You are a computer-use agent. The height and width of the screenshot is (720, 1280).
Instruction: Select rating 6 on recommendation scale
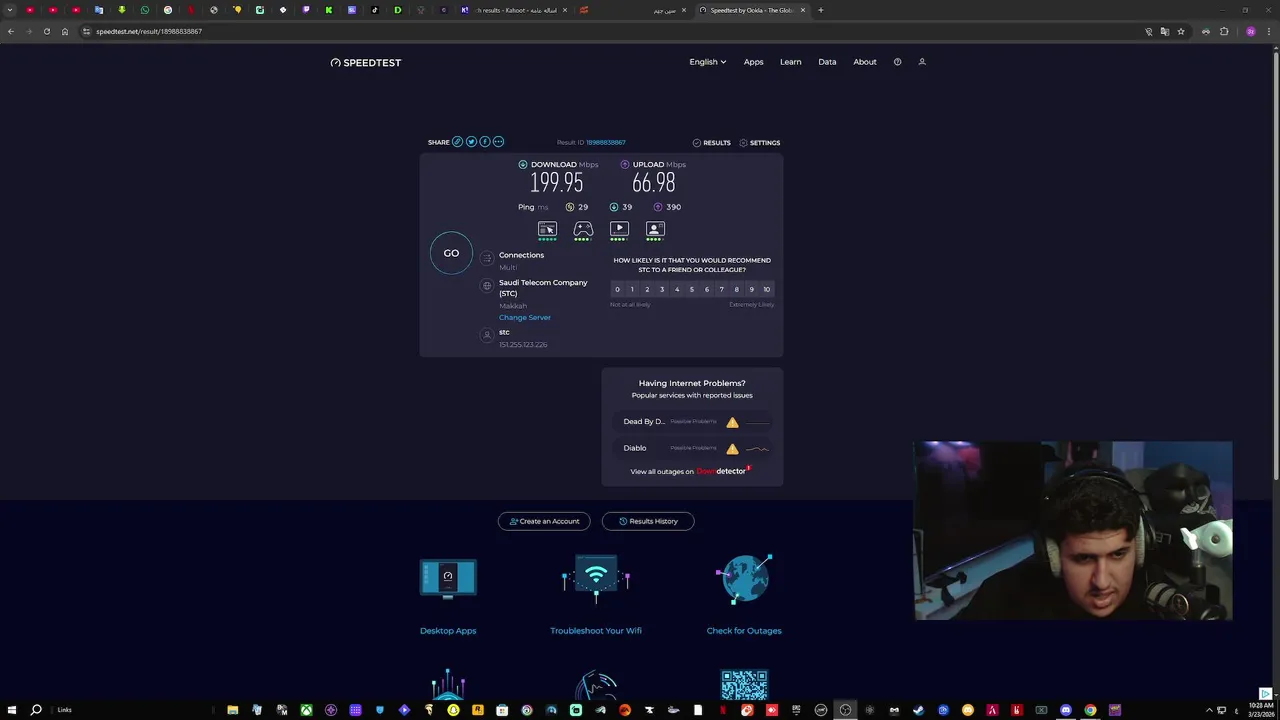pos(707,289)
